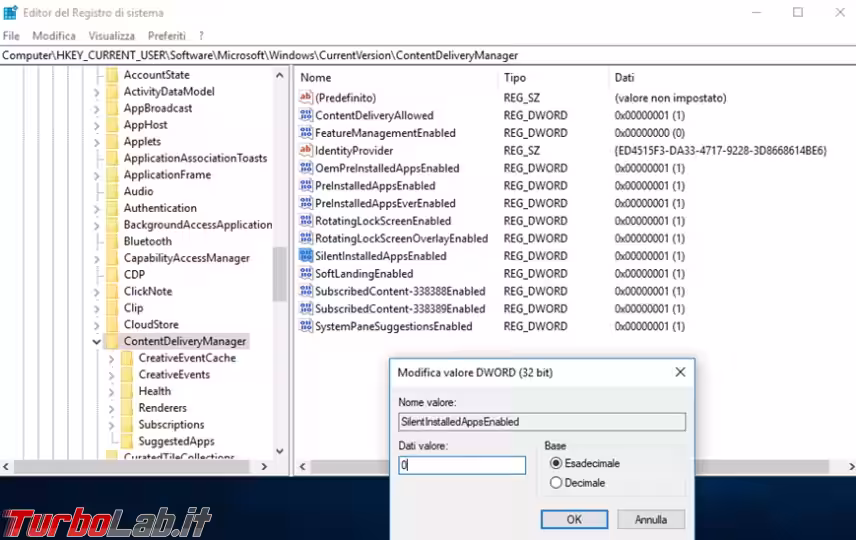
Task: Close the Modifica valore DWORD dialog
Action: point(680,372)
